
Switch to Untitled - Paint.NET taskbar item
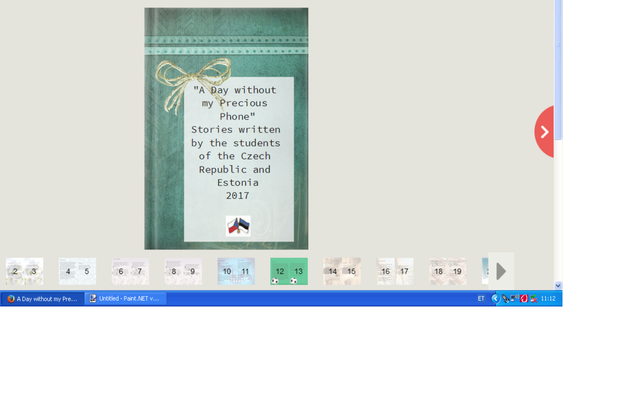click(126, 299)
